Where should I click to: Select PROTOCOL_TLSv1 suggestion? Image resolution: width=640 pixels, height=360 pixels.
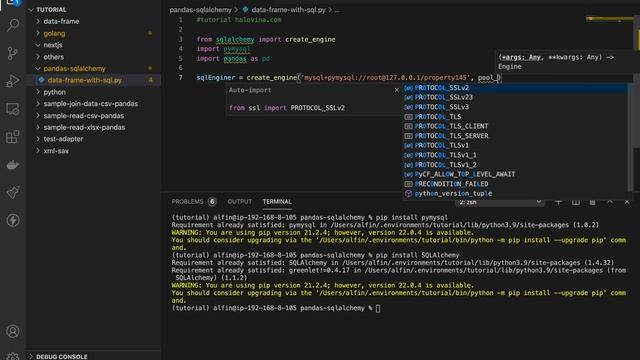point(515,145)
